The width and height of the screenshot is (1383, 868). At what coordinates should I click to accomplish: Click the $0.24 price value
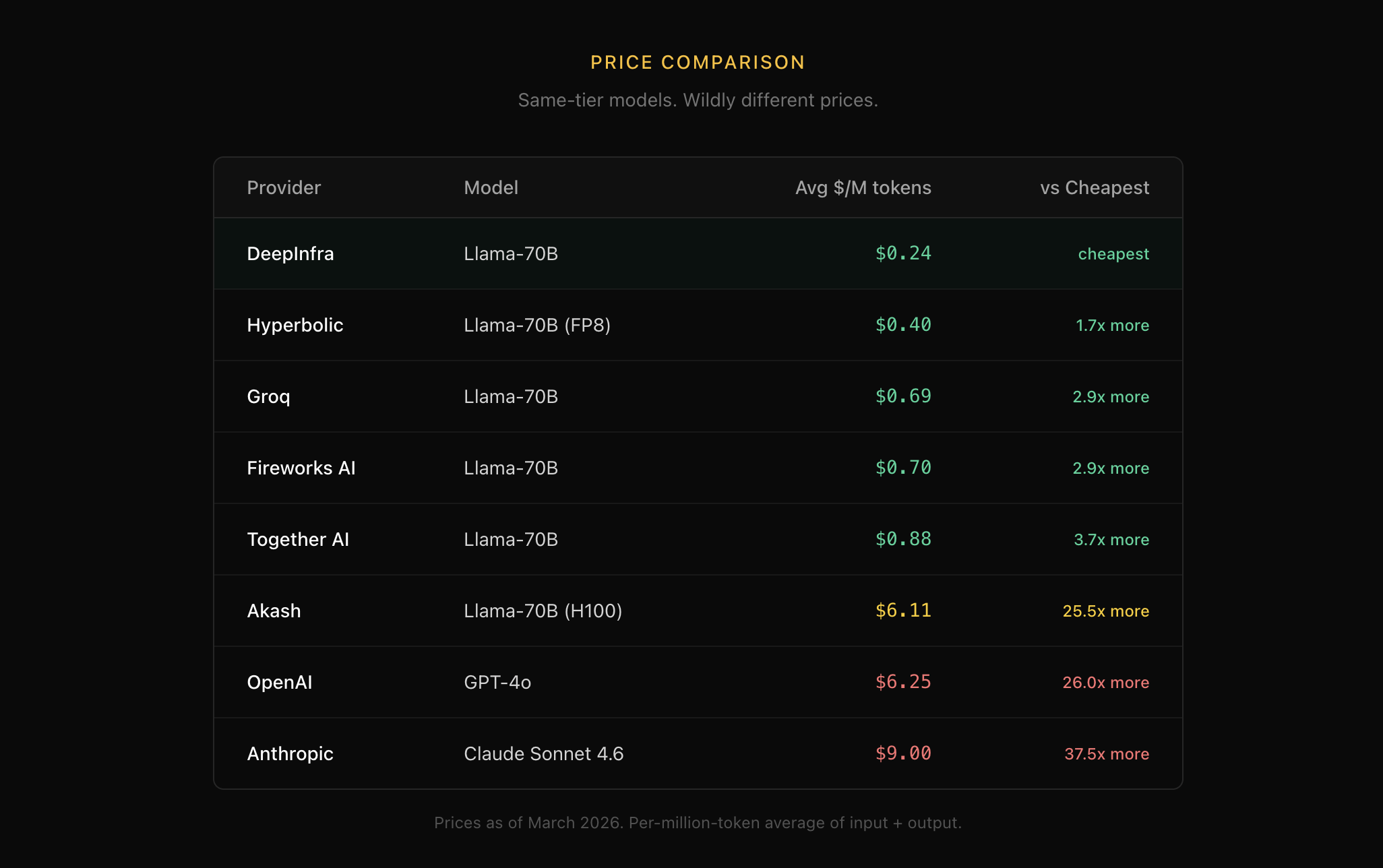coord(902,253)
